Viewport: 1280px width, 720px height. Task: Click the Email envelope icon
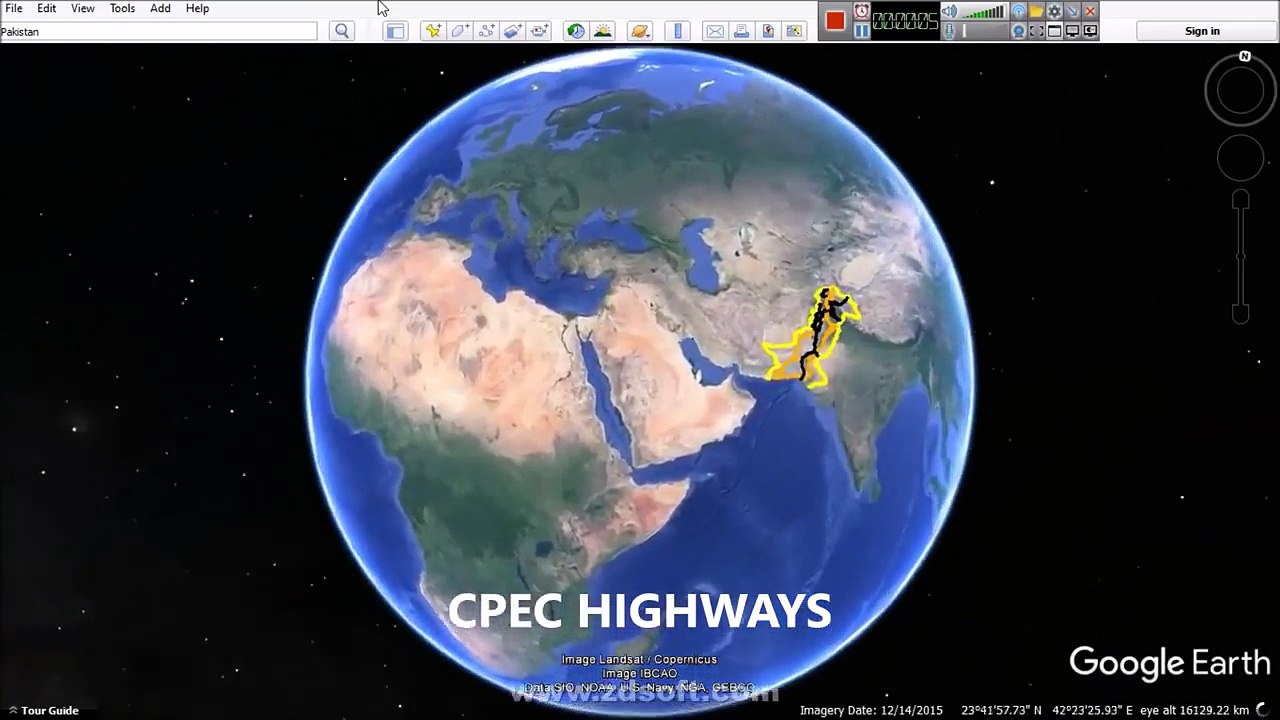715,31
